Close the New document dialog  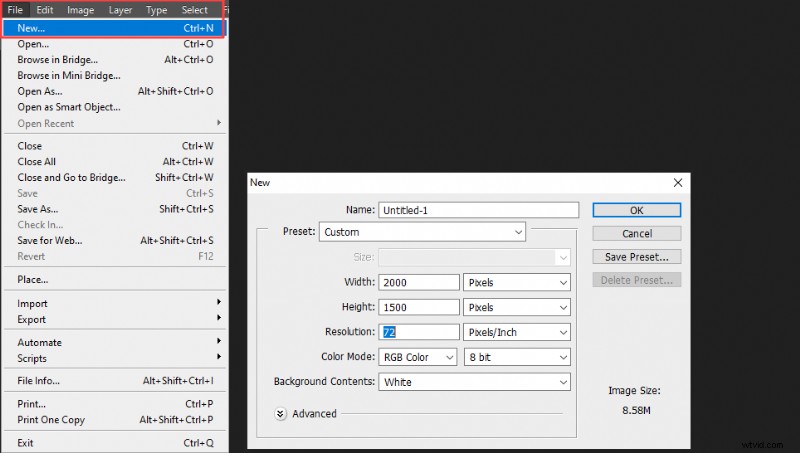click(678, 182)
